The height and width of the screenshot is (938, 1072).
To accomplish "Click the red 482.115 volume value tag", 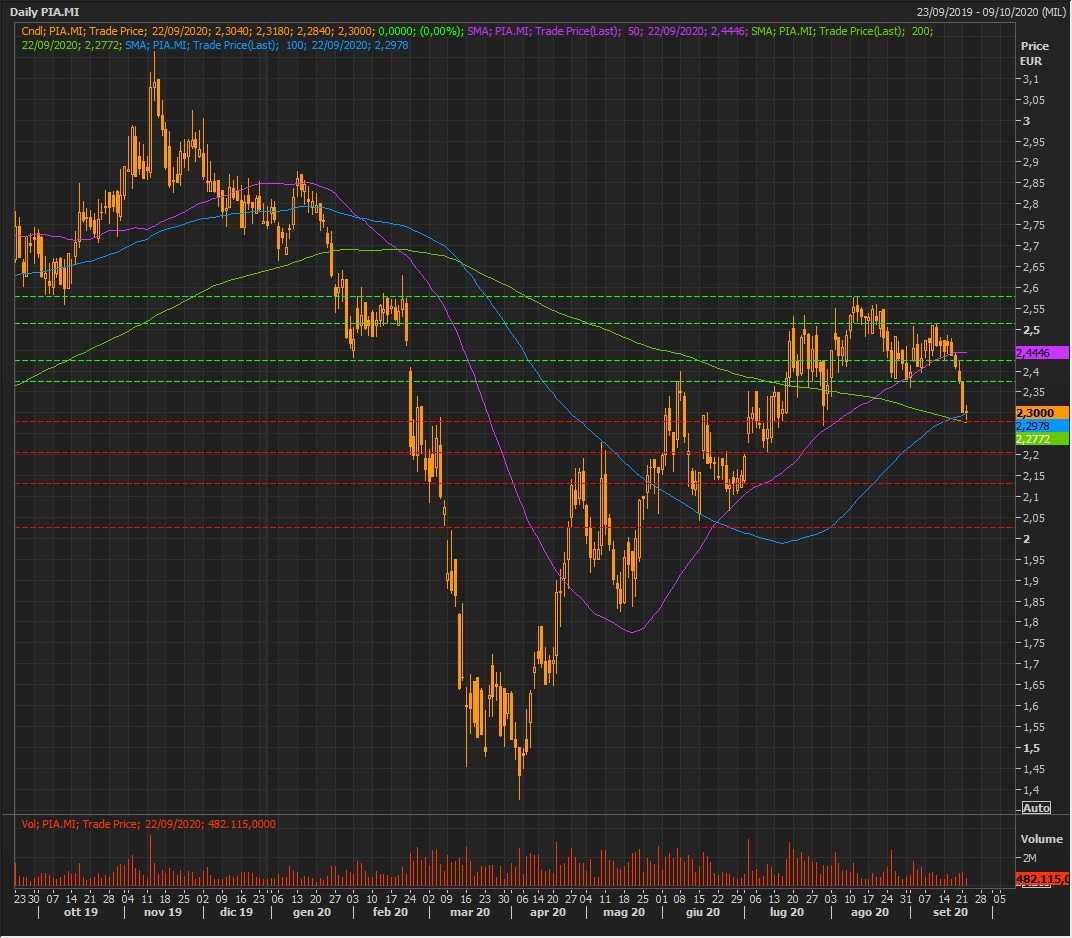I will 1041,879.
